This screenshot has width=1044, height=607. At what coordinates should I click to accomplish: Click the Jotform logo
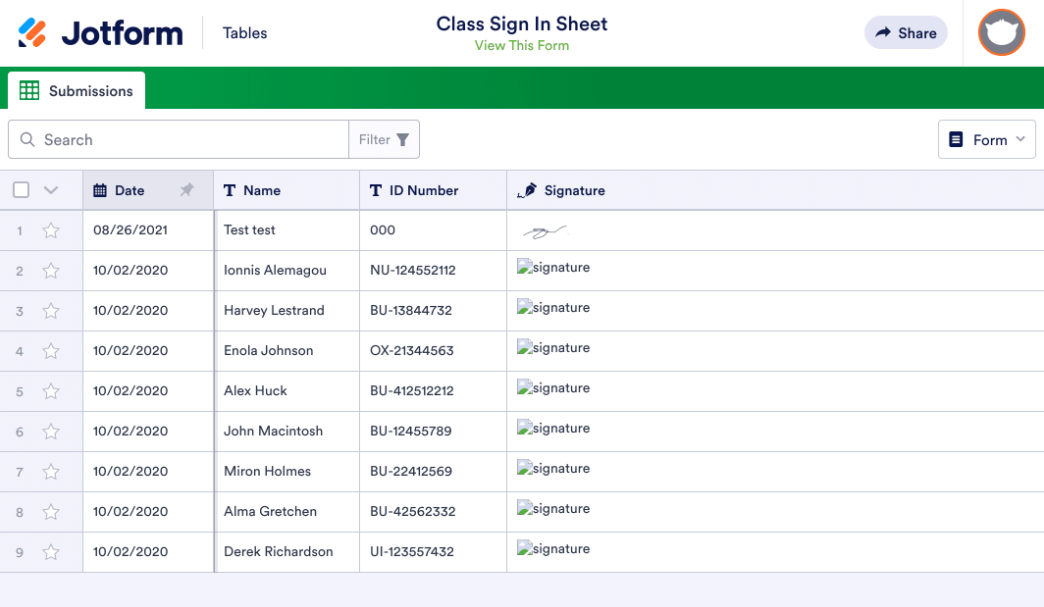tap(100, 31)
